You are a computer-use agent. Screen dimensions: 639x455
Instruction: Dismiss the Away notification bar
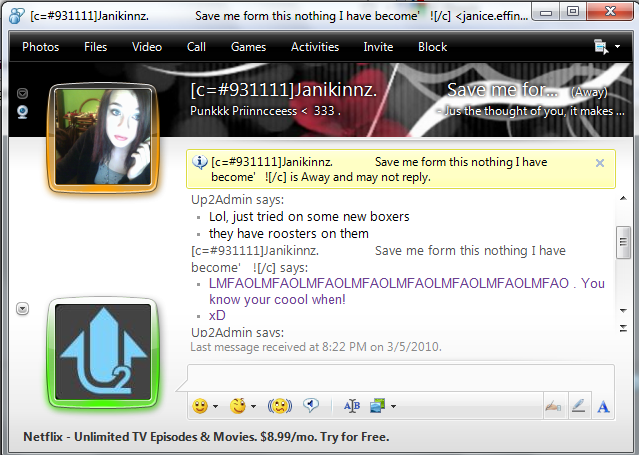point(599,163)
